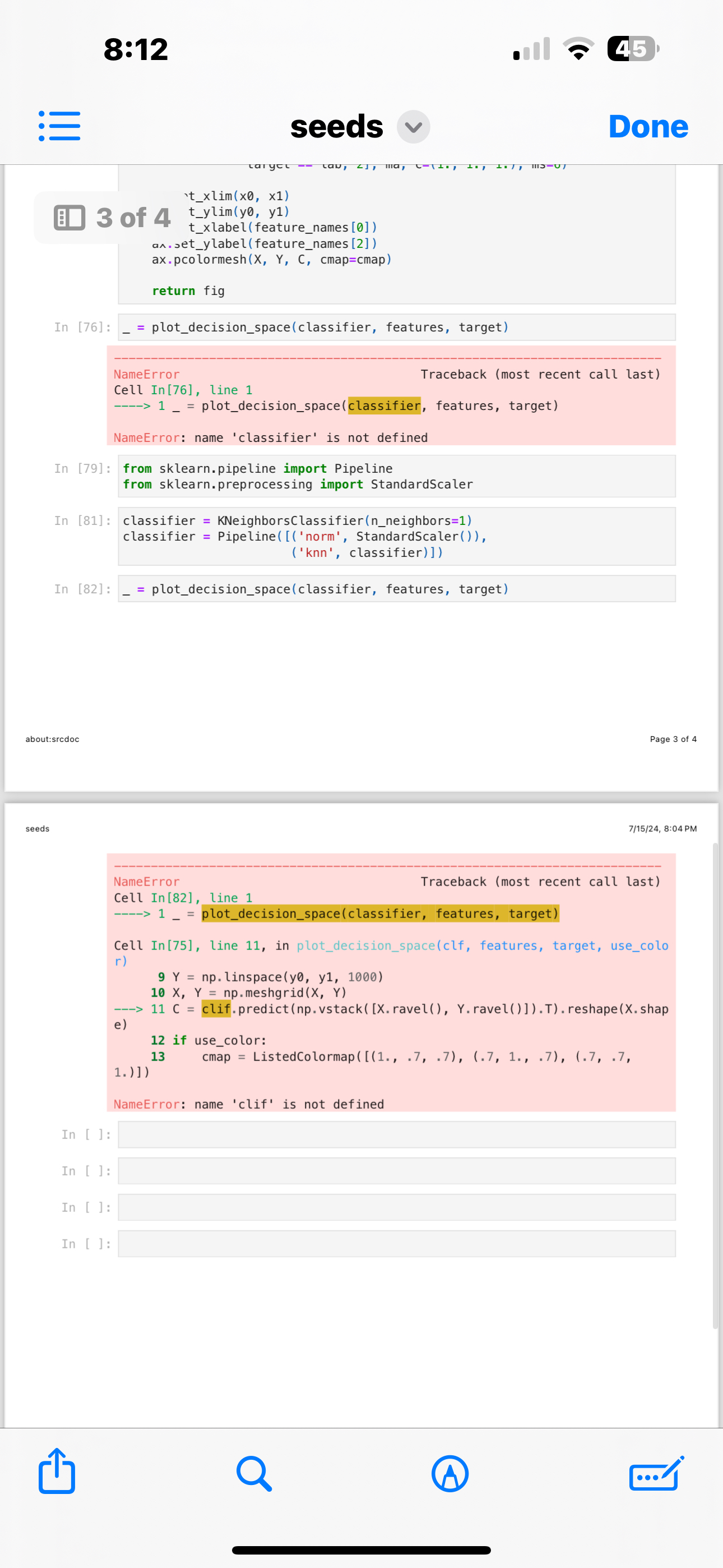Select highlighted 'classifier' in first traceback
This screenshot has height=1568, width=723.
click(384, 406)
